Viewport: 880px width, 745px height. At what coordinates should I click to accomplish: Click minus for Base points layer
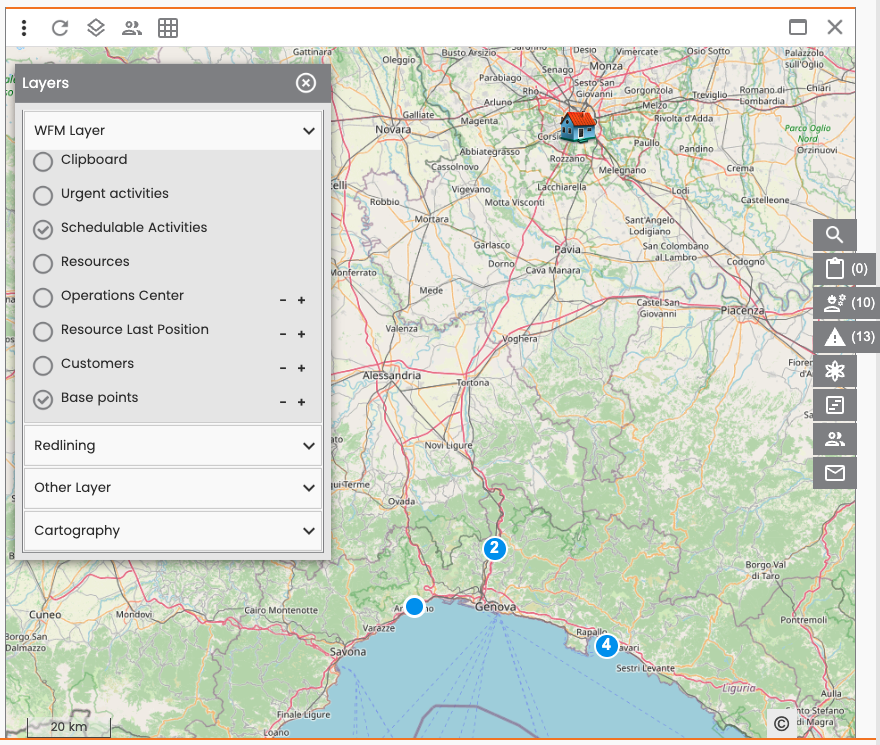click(283, 402)
